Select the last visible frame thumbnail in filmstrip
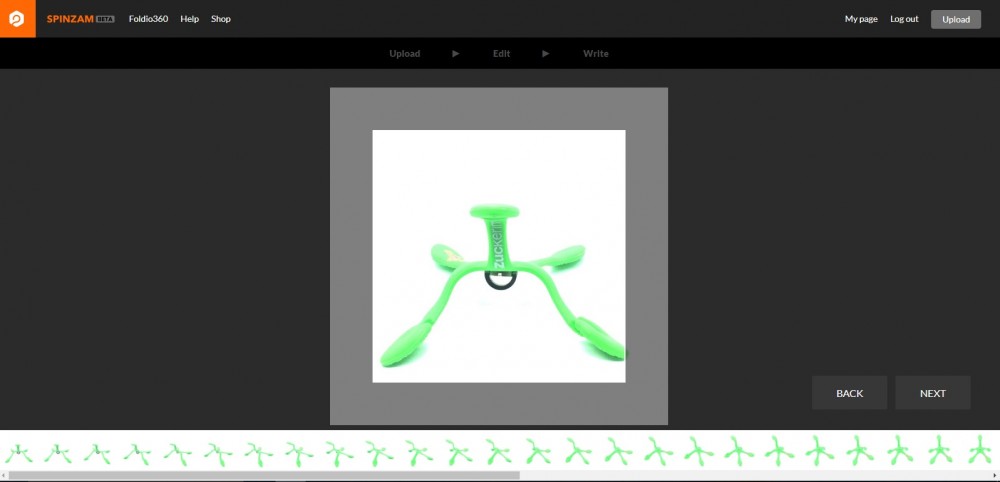The height and width of the screenshot is (482, 1000). click(980, 450)
